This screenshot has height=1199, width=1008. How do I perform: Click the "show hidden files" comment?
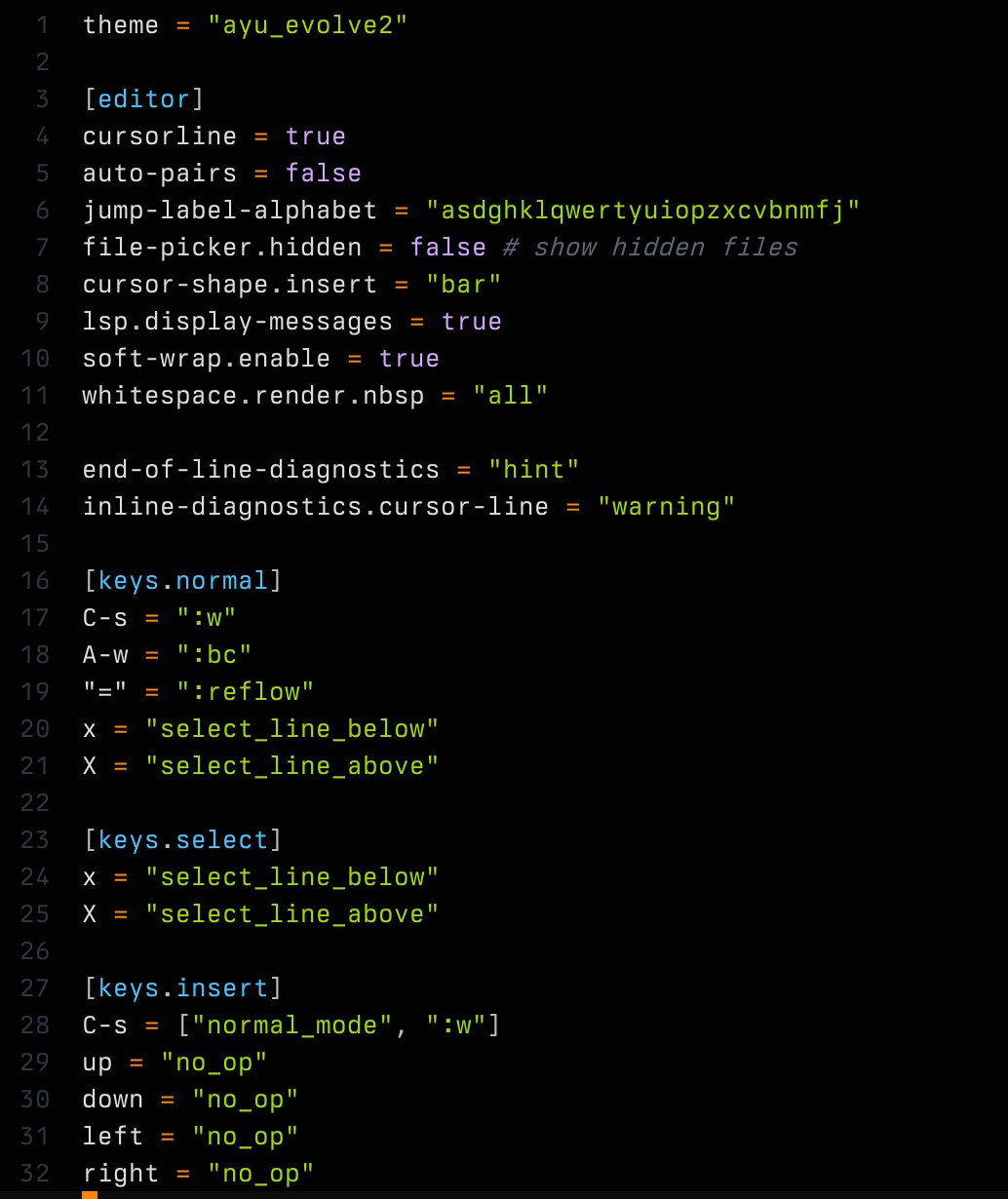point(650,248)
